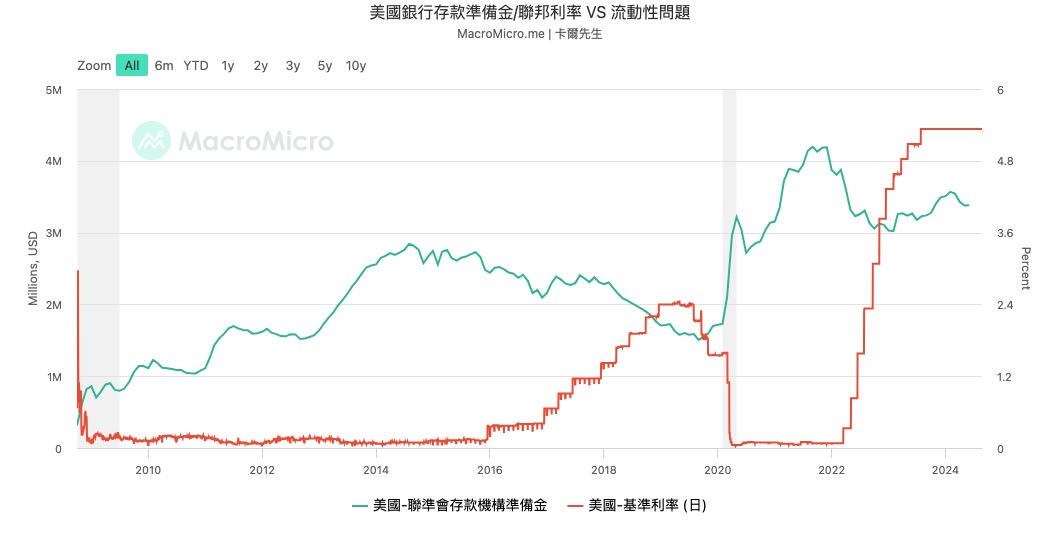This screenshot has height=546, width=1057.
Task: Switch zoom range to 1y
Action: pyautogui.click(x=228, y=66)
